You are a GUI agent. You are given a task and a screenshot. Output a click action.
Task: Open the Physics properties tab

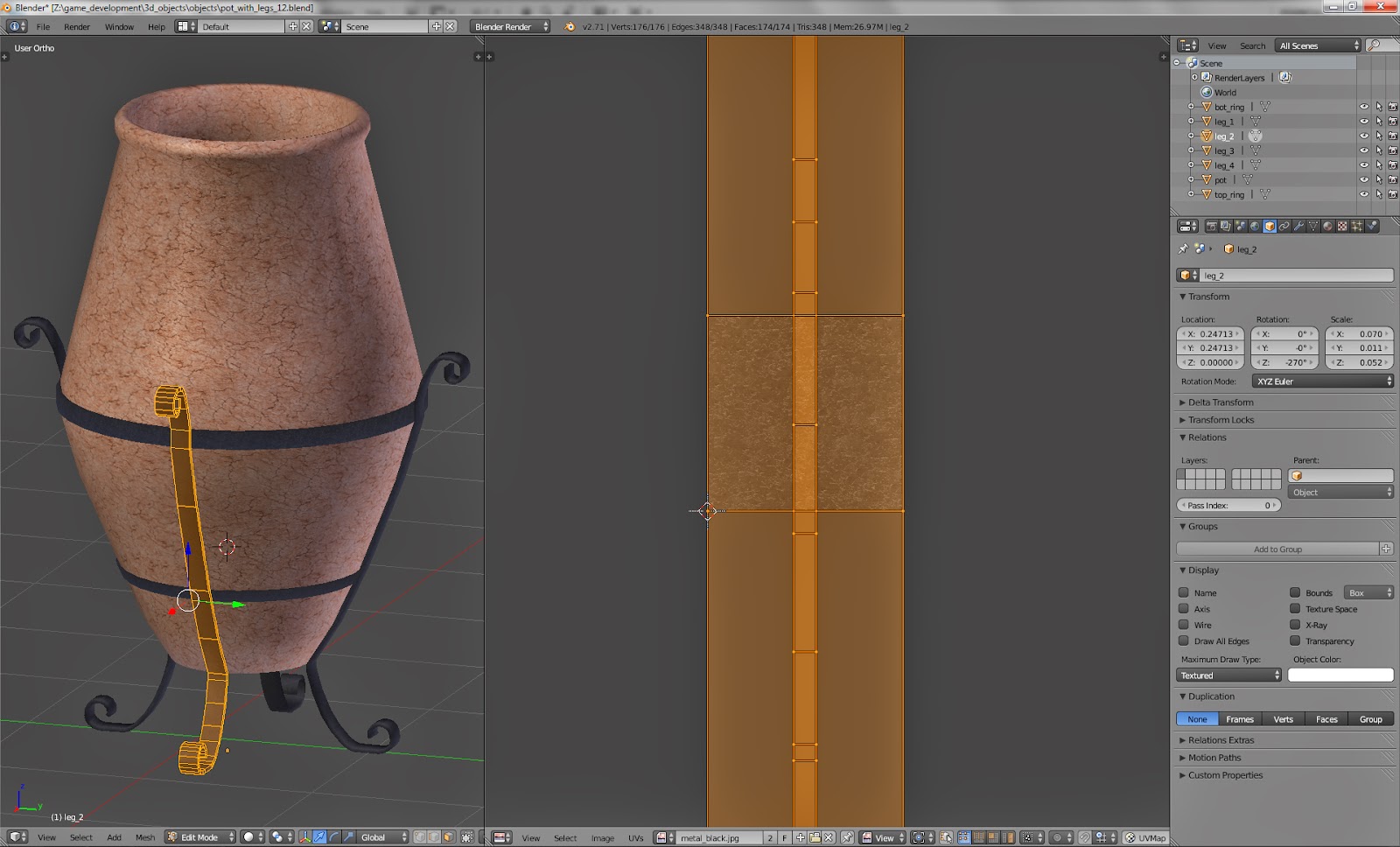[x=1371, y=227]
